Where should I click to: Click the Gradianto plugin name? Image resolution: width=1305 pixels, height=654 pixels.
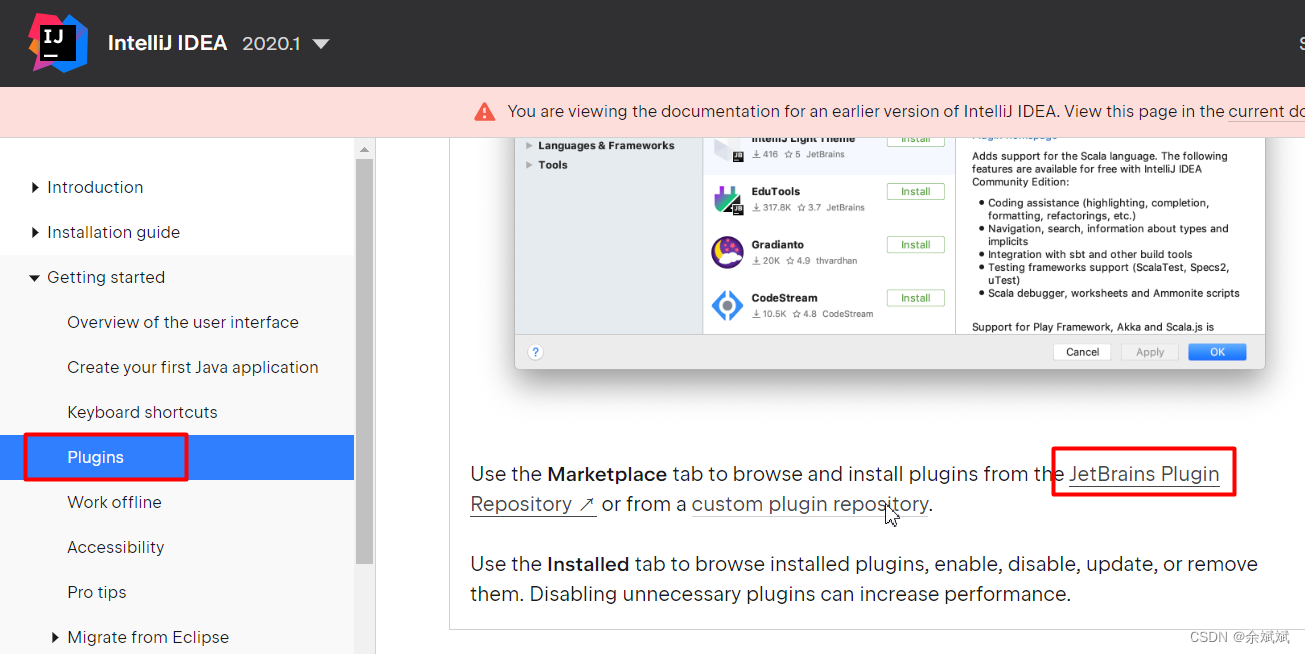pyautogui.click(x=778, y=244)
